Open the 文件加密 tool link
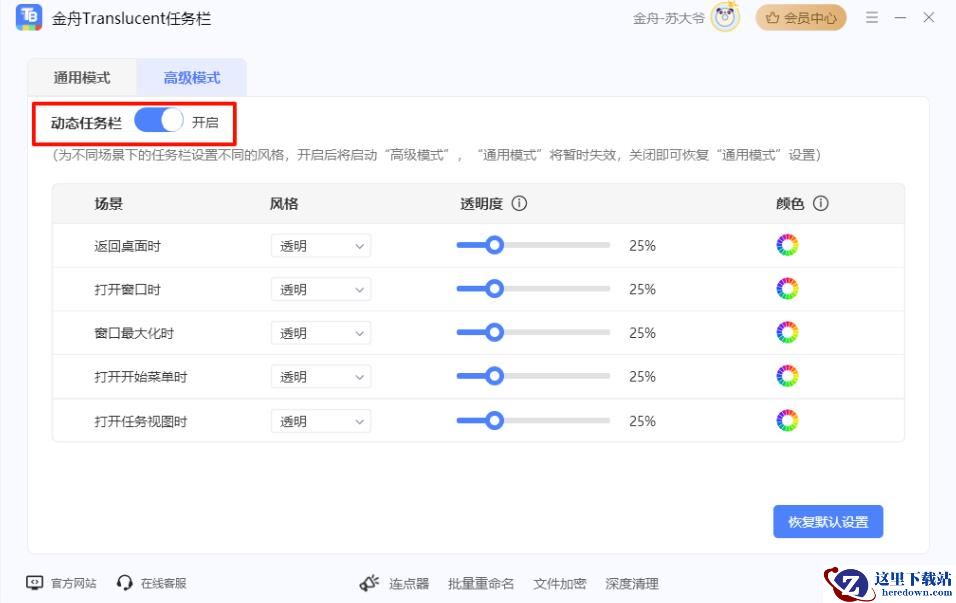Viewport: 956px width, 603px height. (560, 583)
